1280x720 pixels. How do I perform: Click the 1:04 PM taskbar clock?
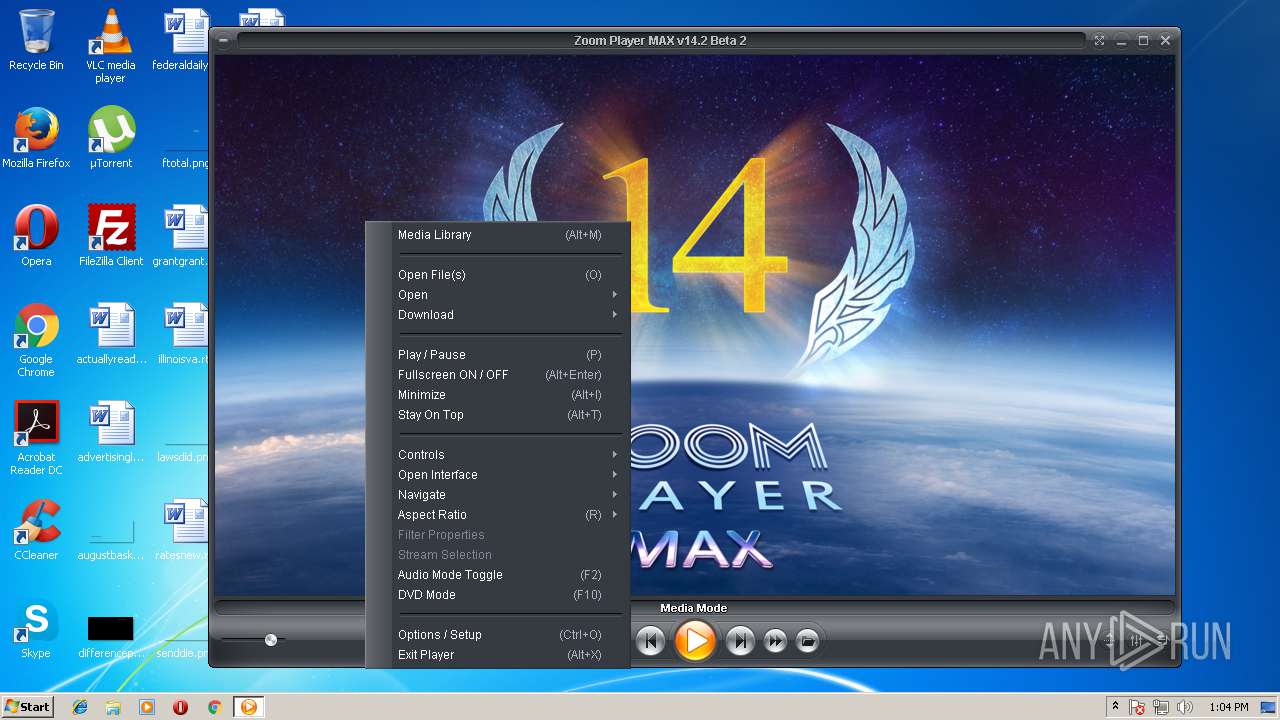click(x=1228, y=707)
